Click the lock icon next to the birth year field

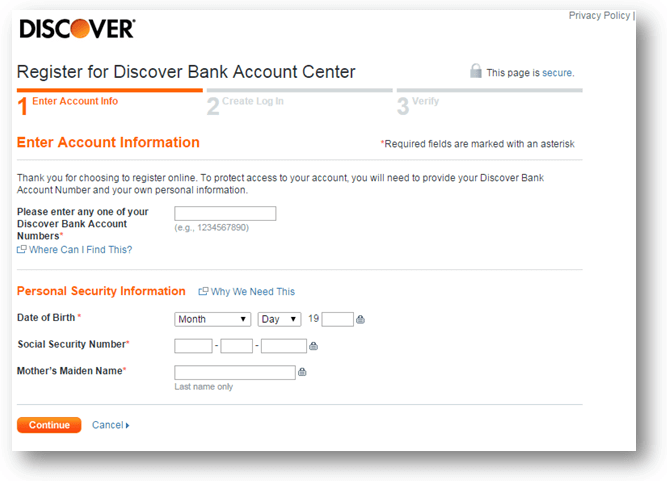coord(360,319)
